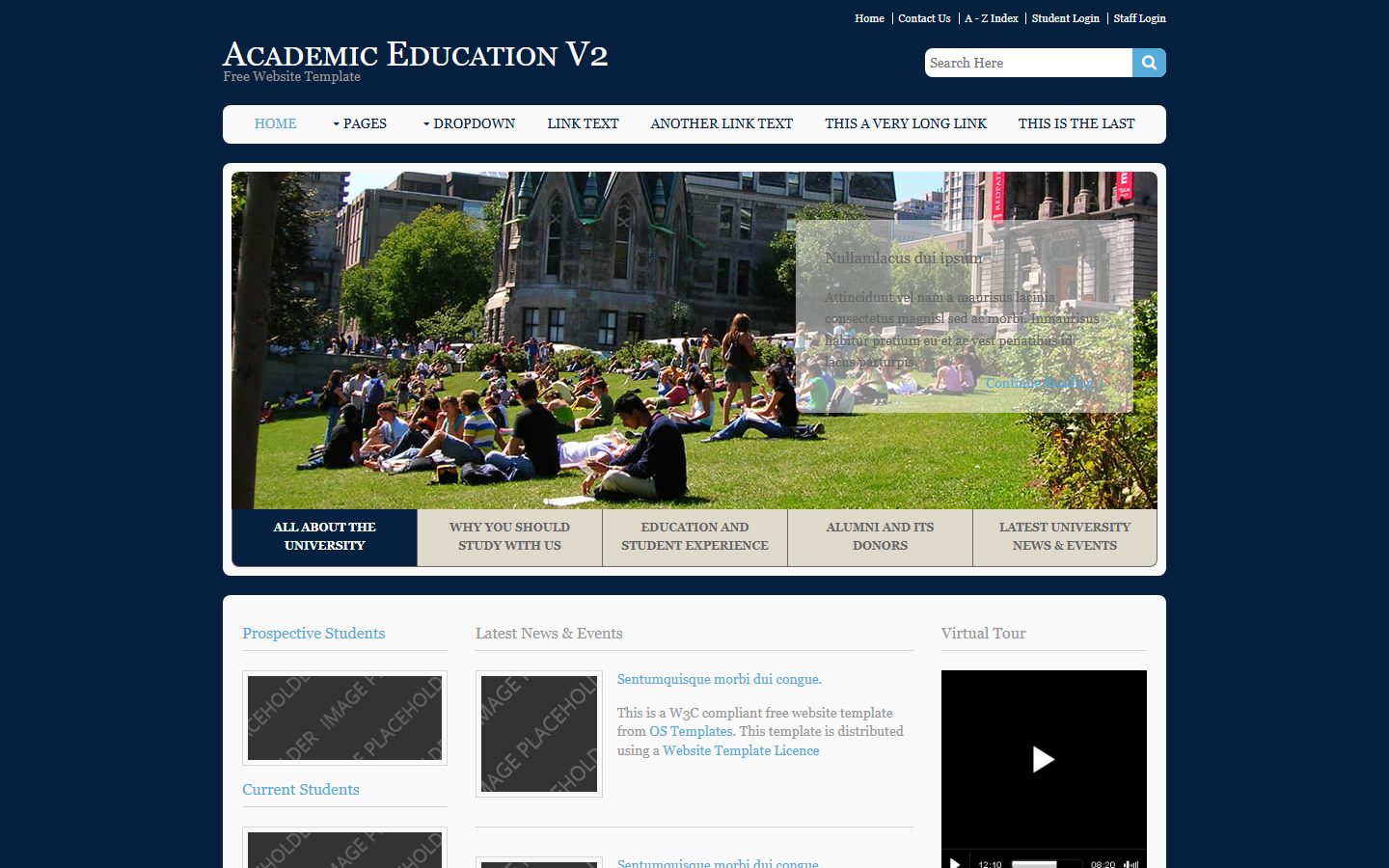Click the Search Here input field
Viewport: 1389px width, 868px height.
pyautogui.click(x=1028, y=63)
